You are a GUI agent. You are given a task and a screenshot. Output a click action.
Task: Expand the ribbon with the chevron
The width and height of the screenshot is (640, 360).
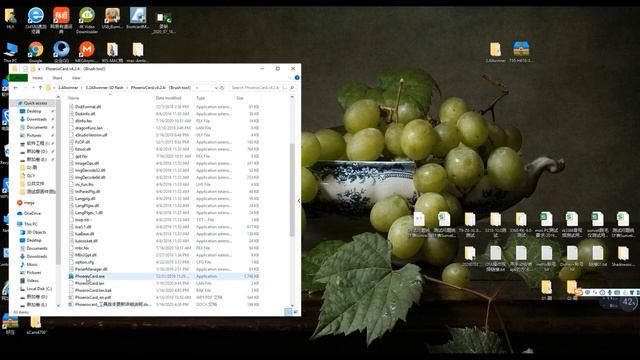click(291, 78)
